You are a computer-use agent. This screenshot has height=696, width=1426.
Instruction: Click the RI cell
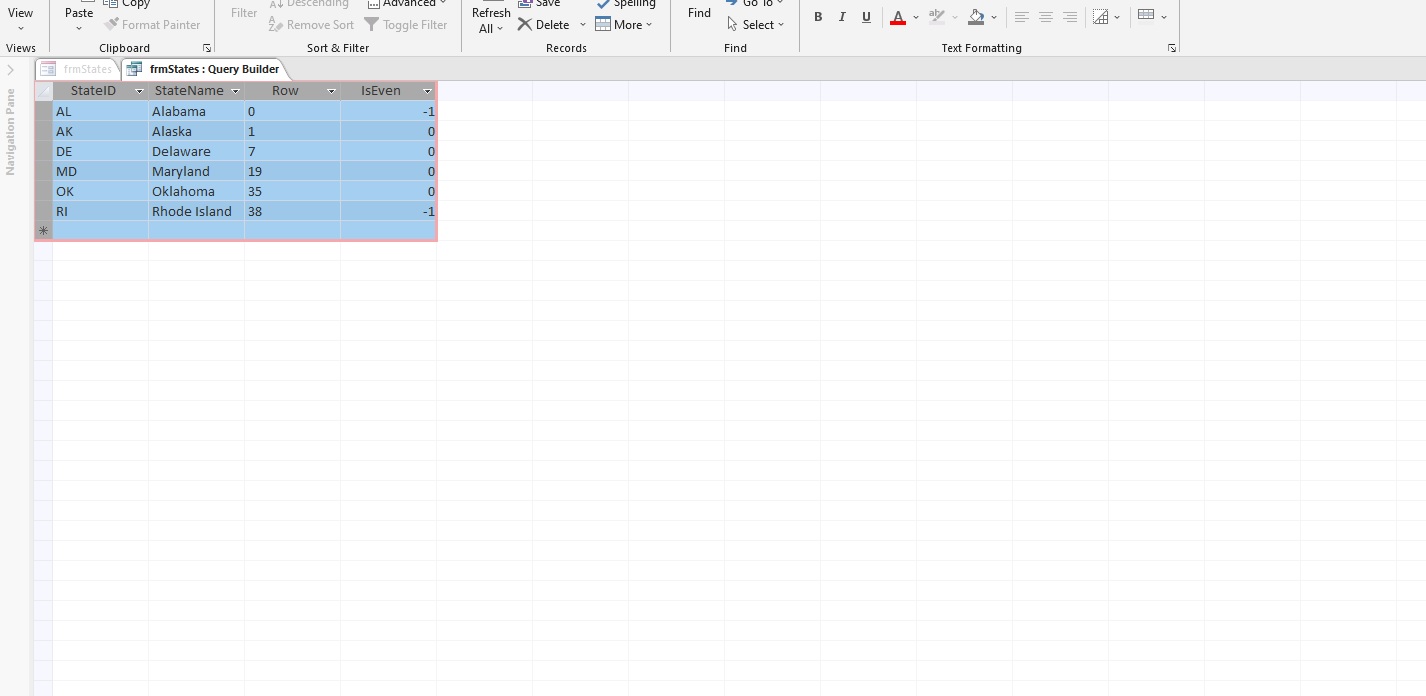click(x=100, y=211)
